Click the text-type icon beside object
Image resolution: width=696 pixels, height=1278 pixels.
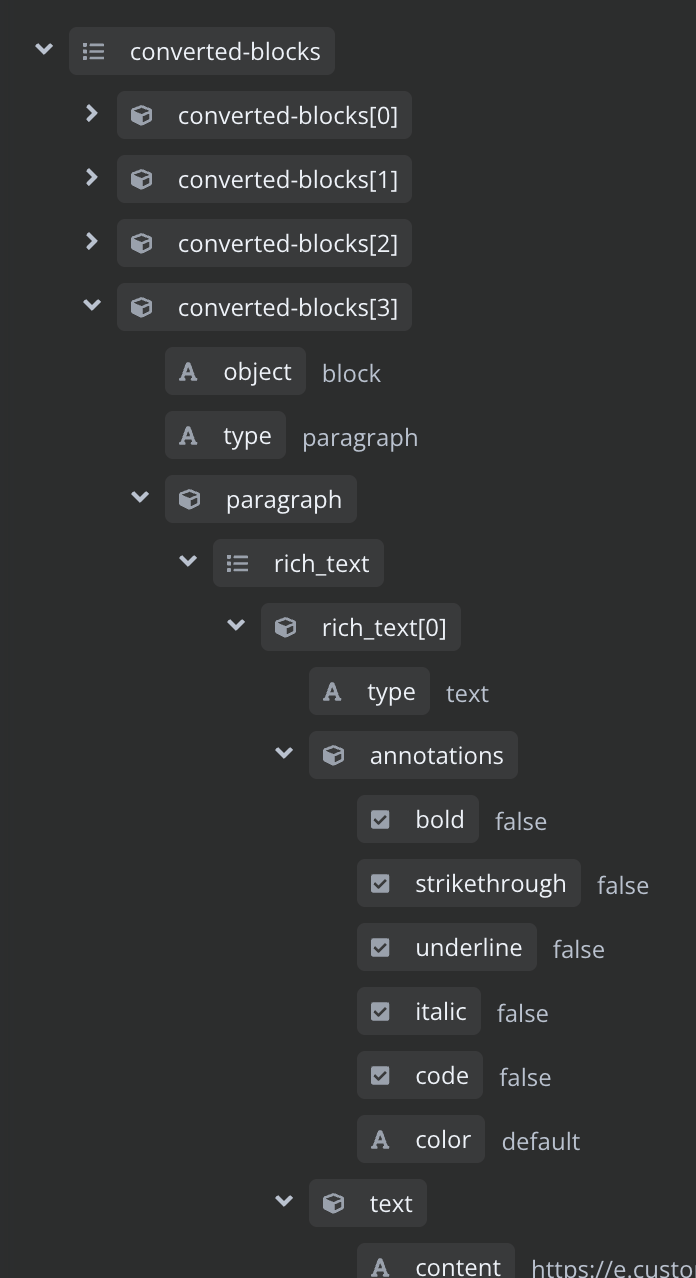188,372
